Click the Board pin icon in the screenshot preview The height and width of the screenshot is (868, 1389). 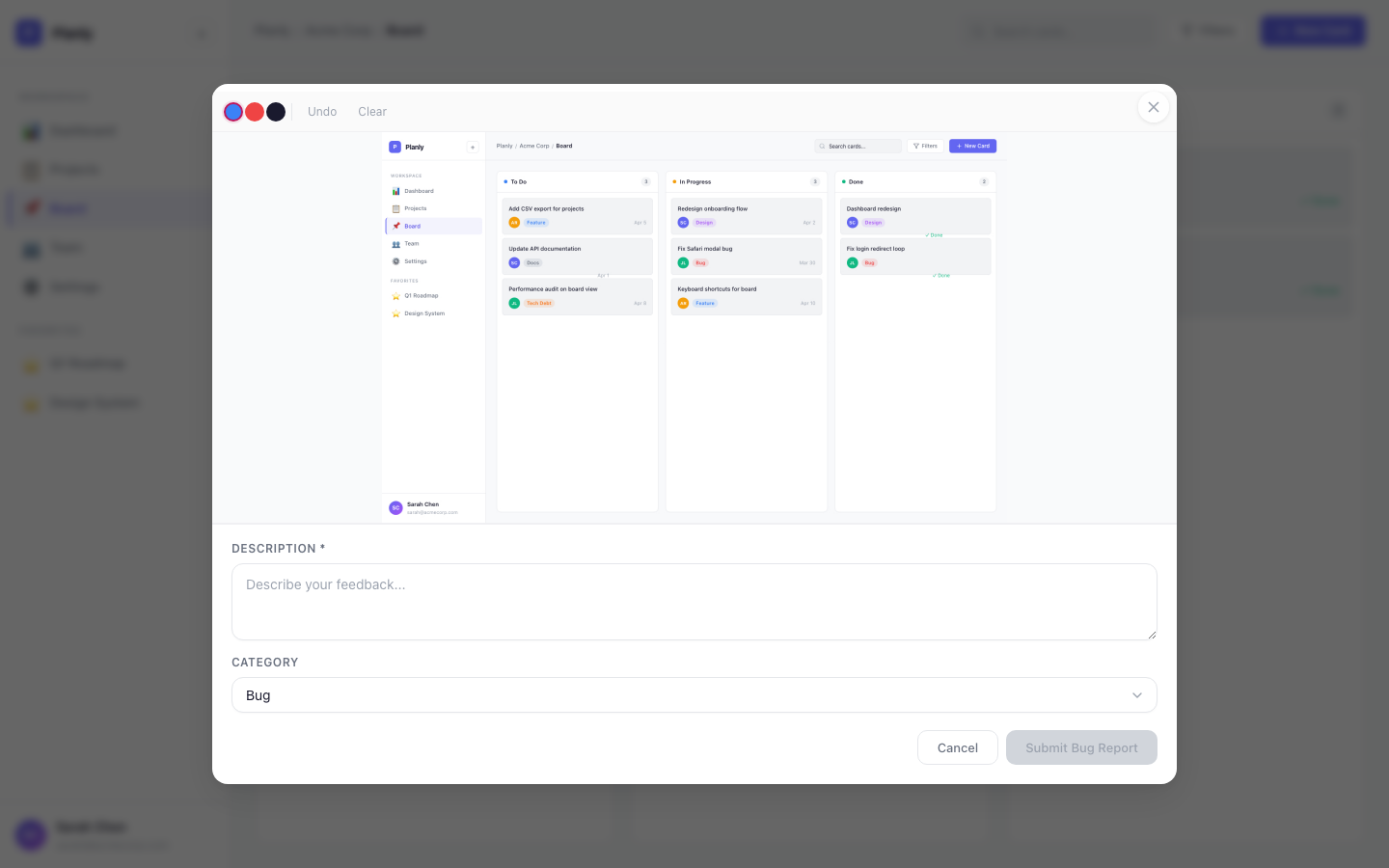click(x=396, y=227)
